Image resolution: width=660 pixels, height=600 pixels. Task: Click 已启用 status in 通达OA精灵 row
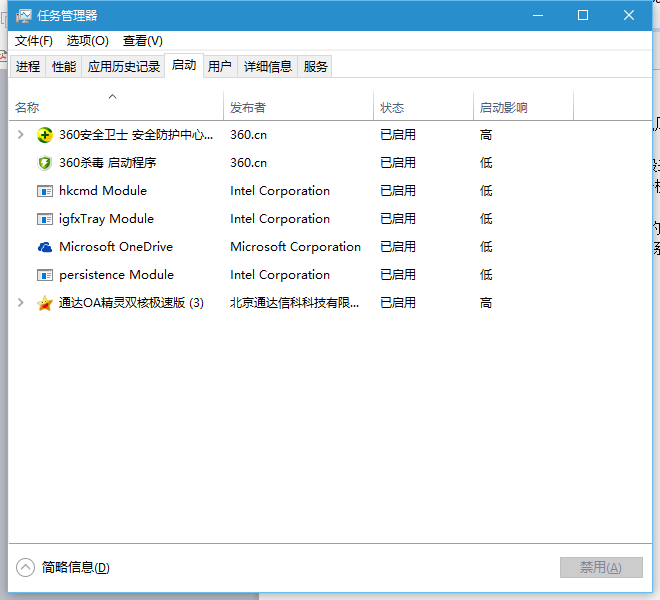(x=398, y=303)
